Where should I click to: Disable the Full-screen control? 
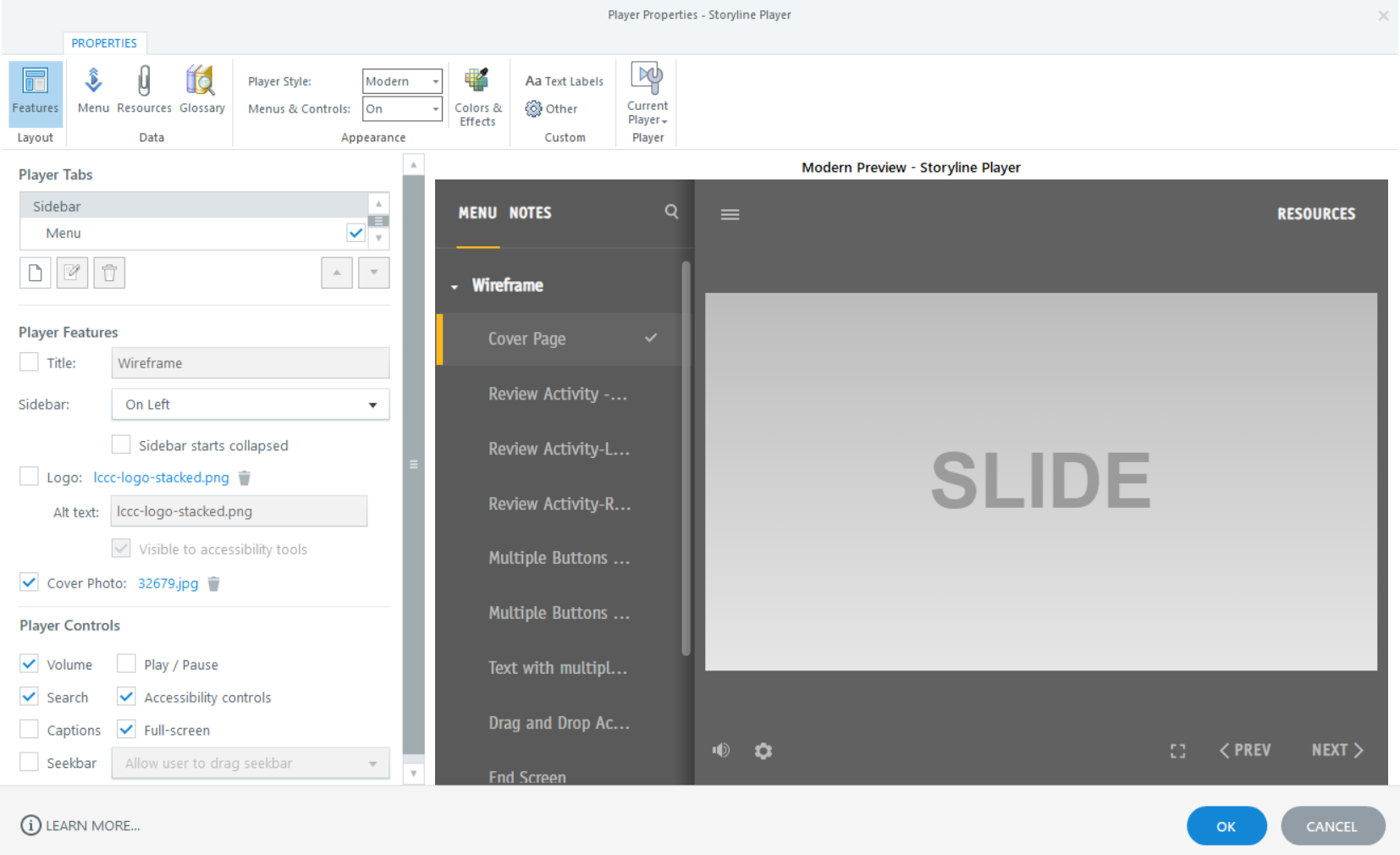126,729
